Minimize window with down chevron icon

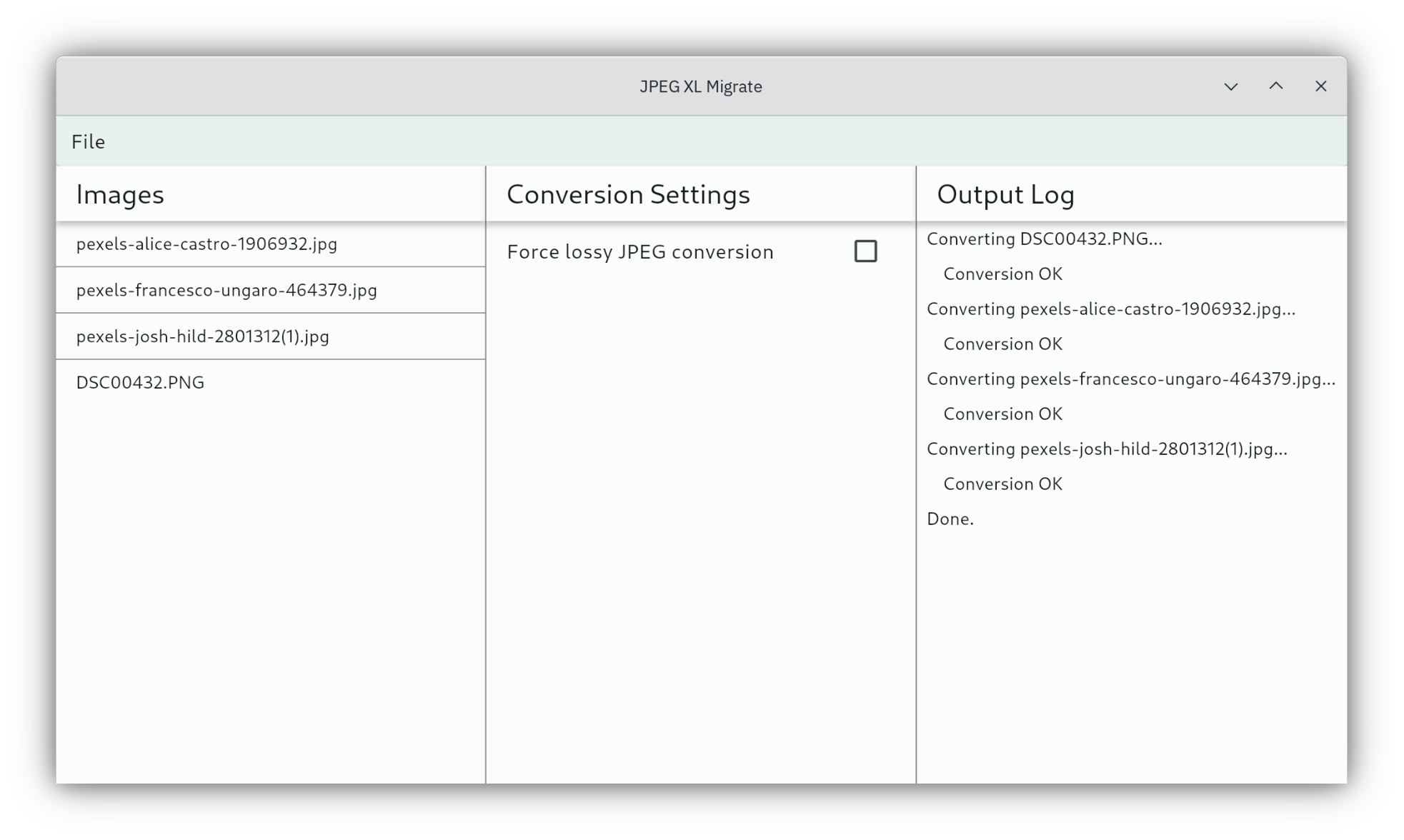[1230, 86]
